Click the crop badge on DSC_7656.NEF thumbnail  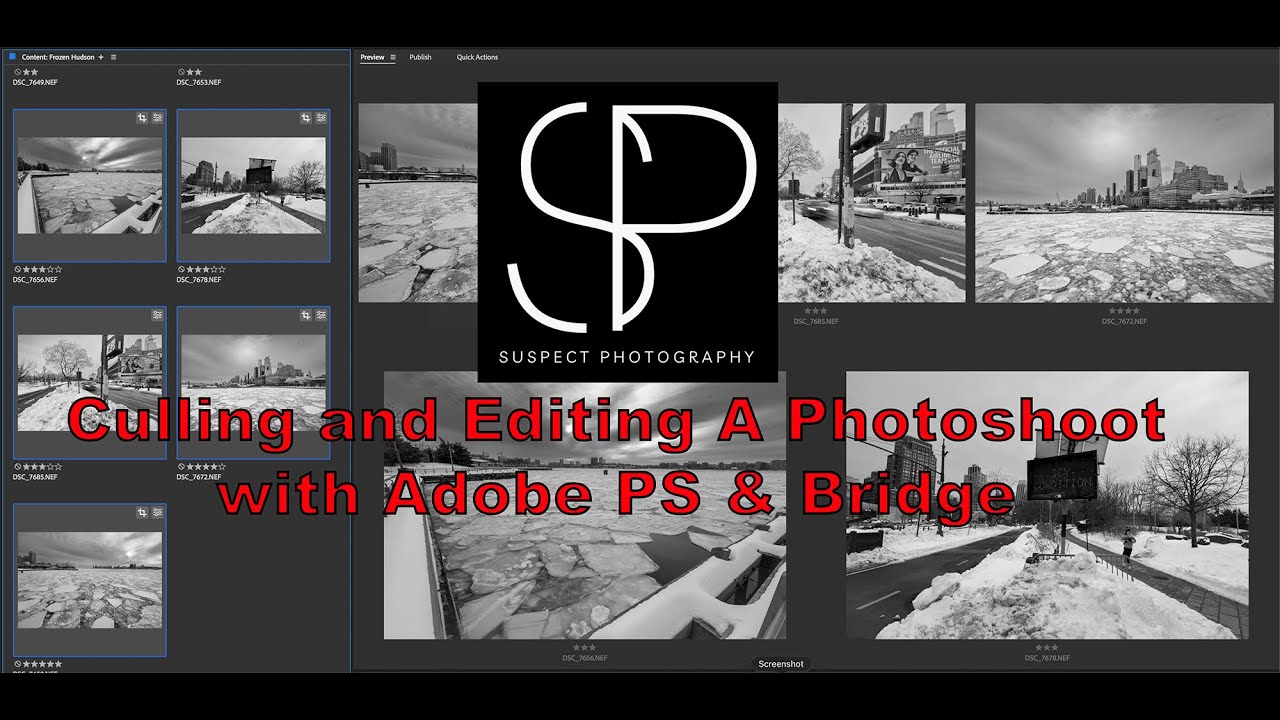[142, 118]
